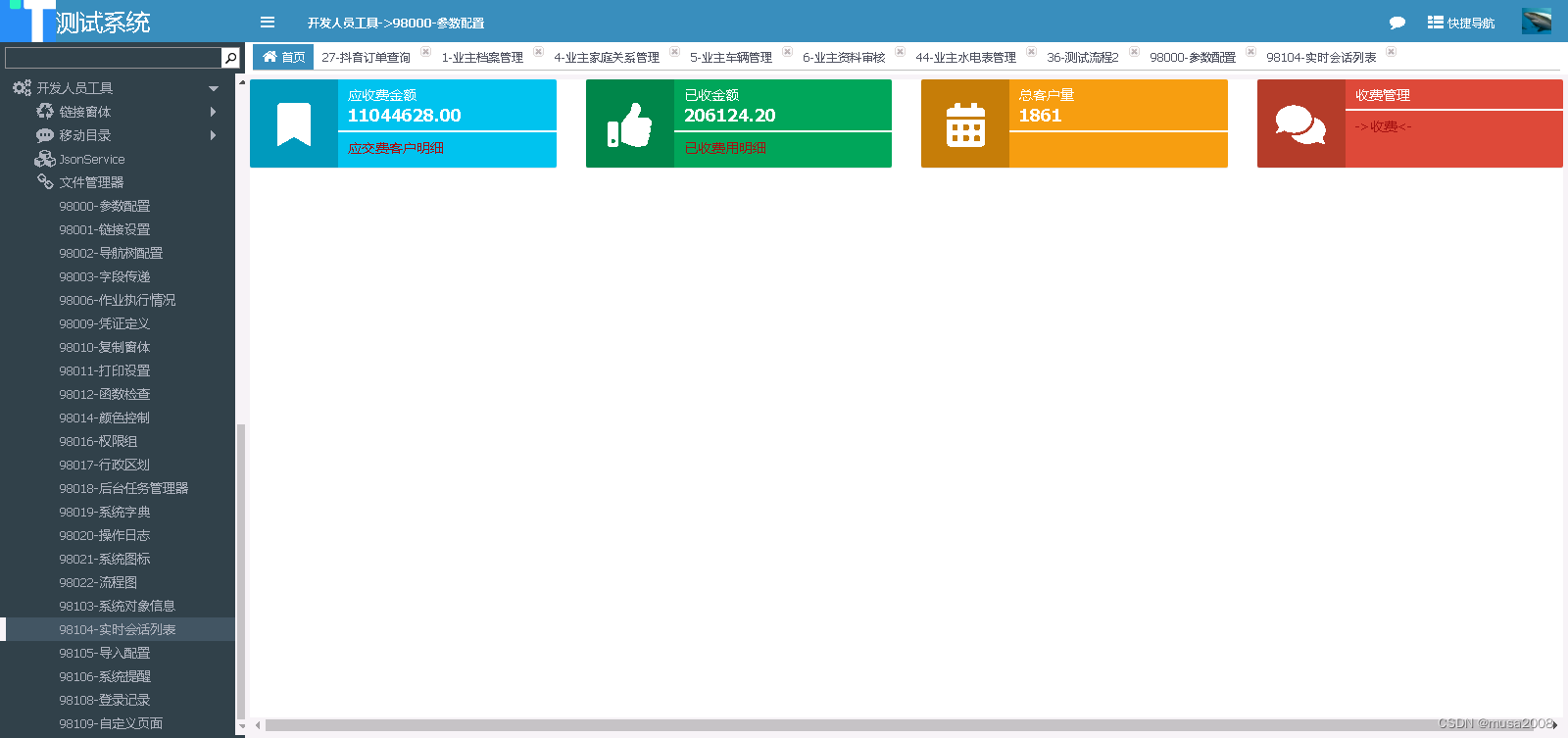
Task: Click the thumbs-up icon on 已收金额 card
Action: [629, 124]
